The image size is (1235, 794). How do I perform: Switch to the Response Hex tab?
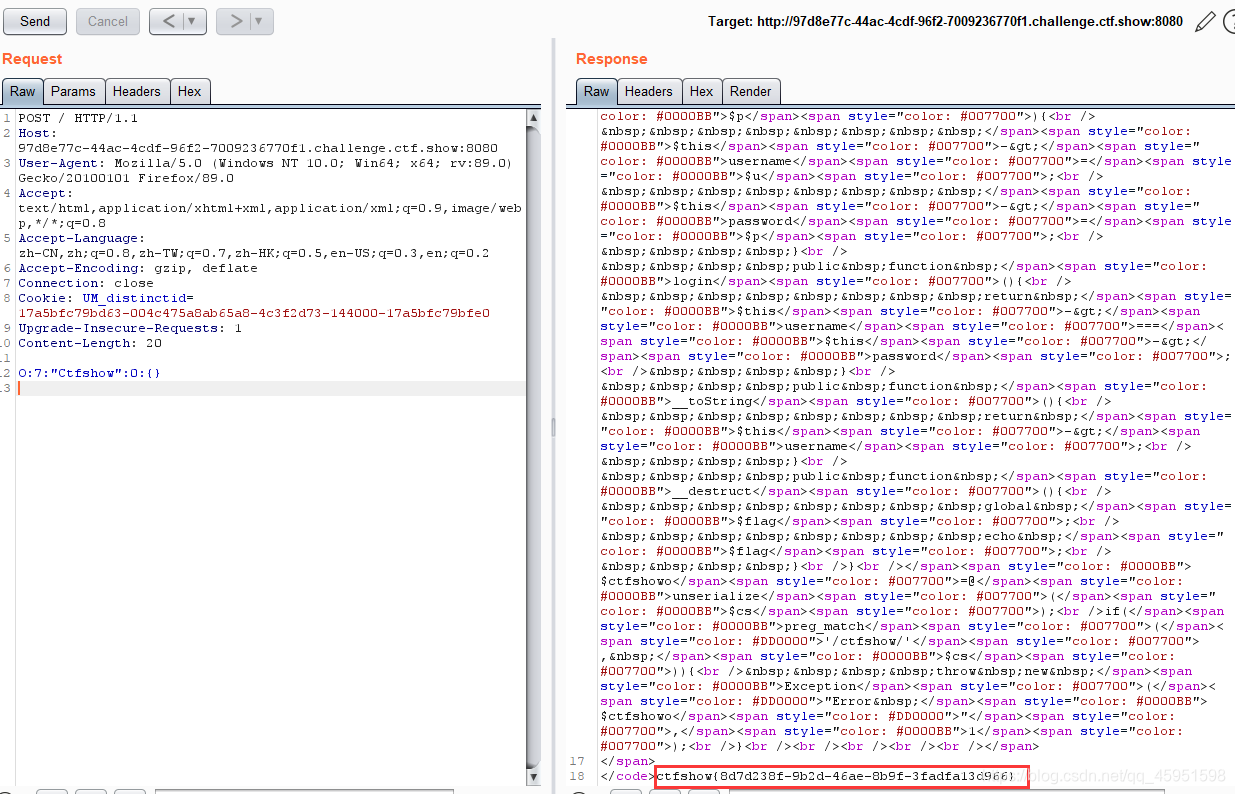tap(701, 91)
